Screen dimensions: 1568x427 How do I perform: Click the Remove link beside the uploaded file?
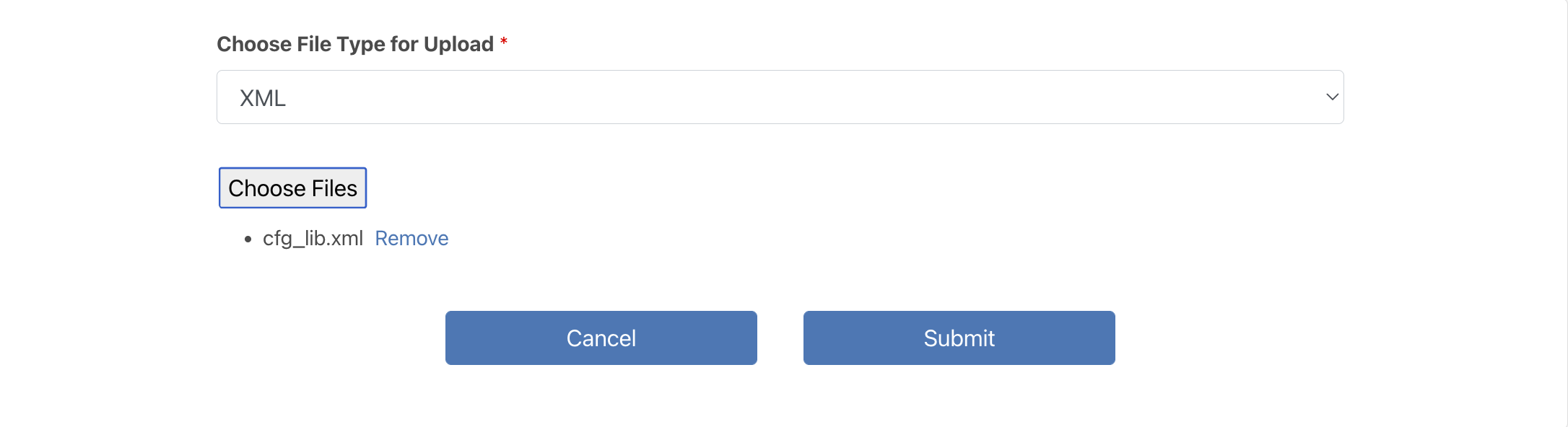click(x=411, y=239)
